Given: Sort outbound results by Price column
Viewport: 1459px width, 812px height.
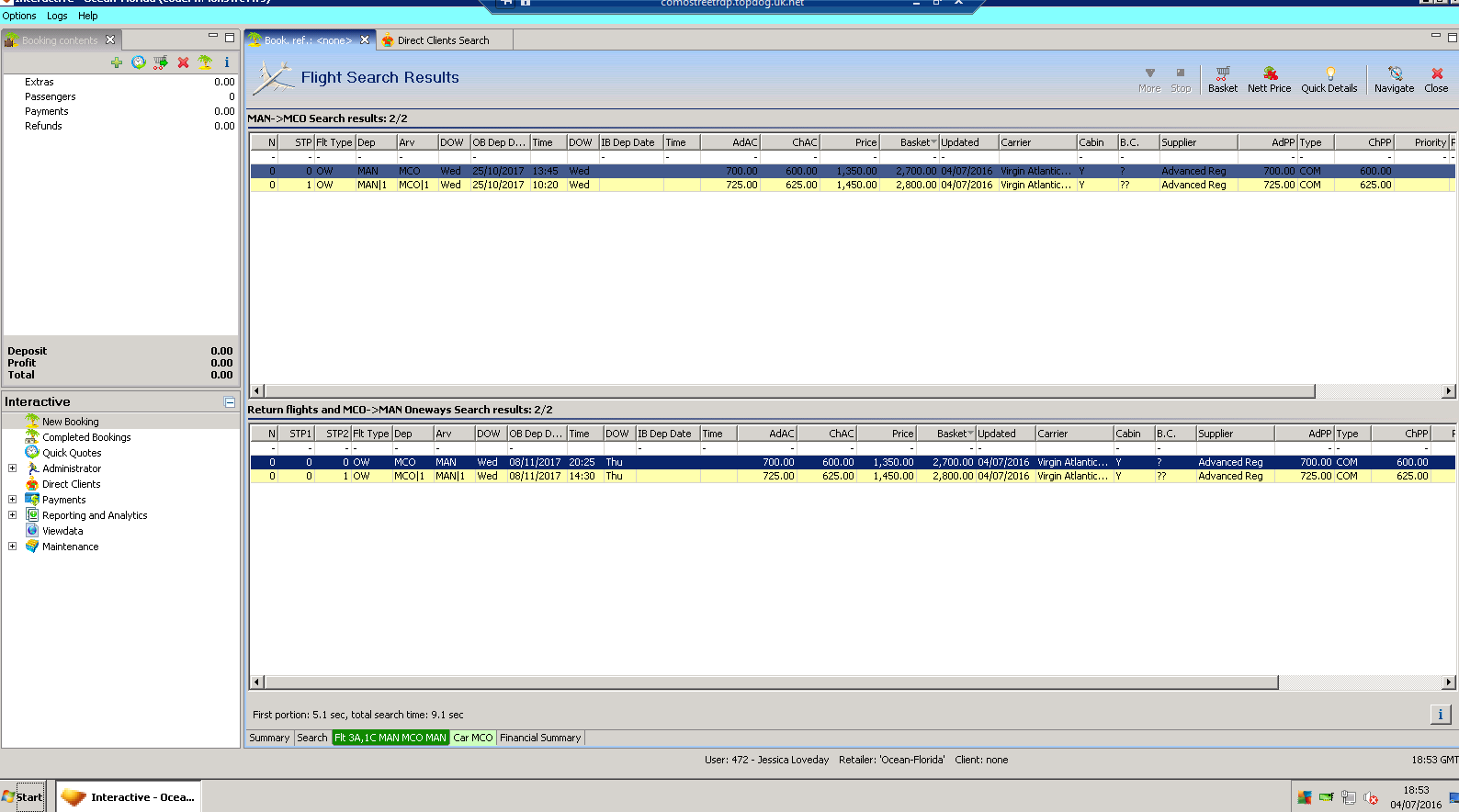Looking at the screenshot, I should pyautogui.click(x=850, y=142).
